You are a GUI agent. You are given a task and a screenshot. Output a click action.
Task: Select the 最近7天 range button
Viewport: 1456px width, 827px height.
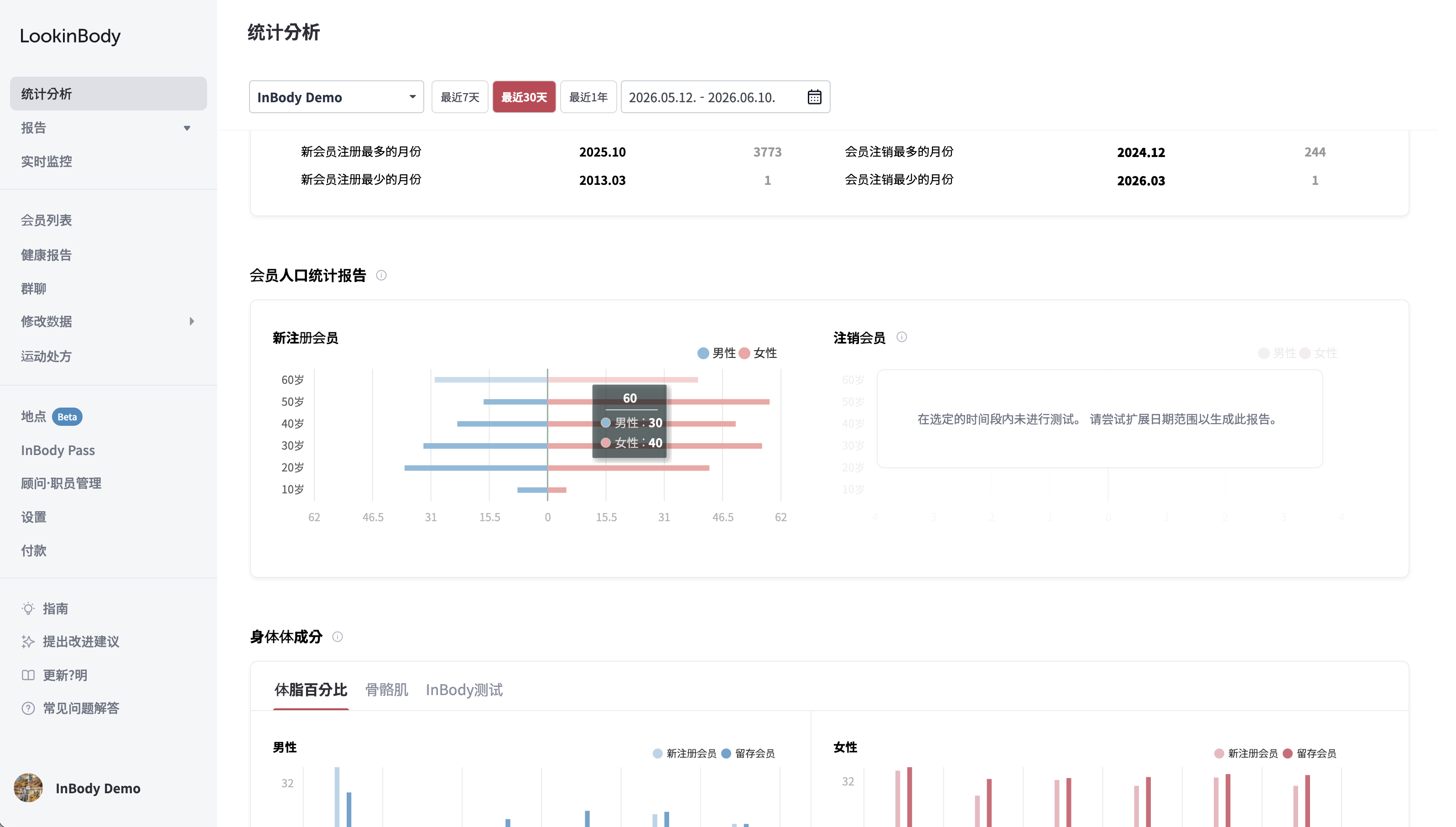460,97
